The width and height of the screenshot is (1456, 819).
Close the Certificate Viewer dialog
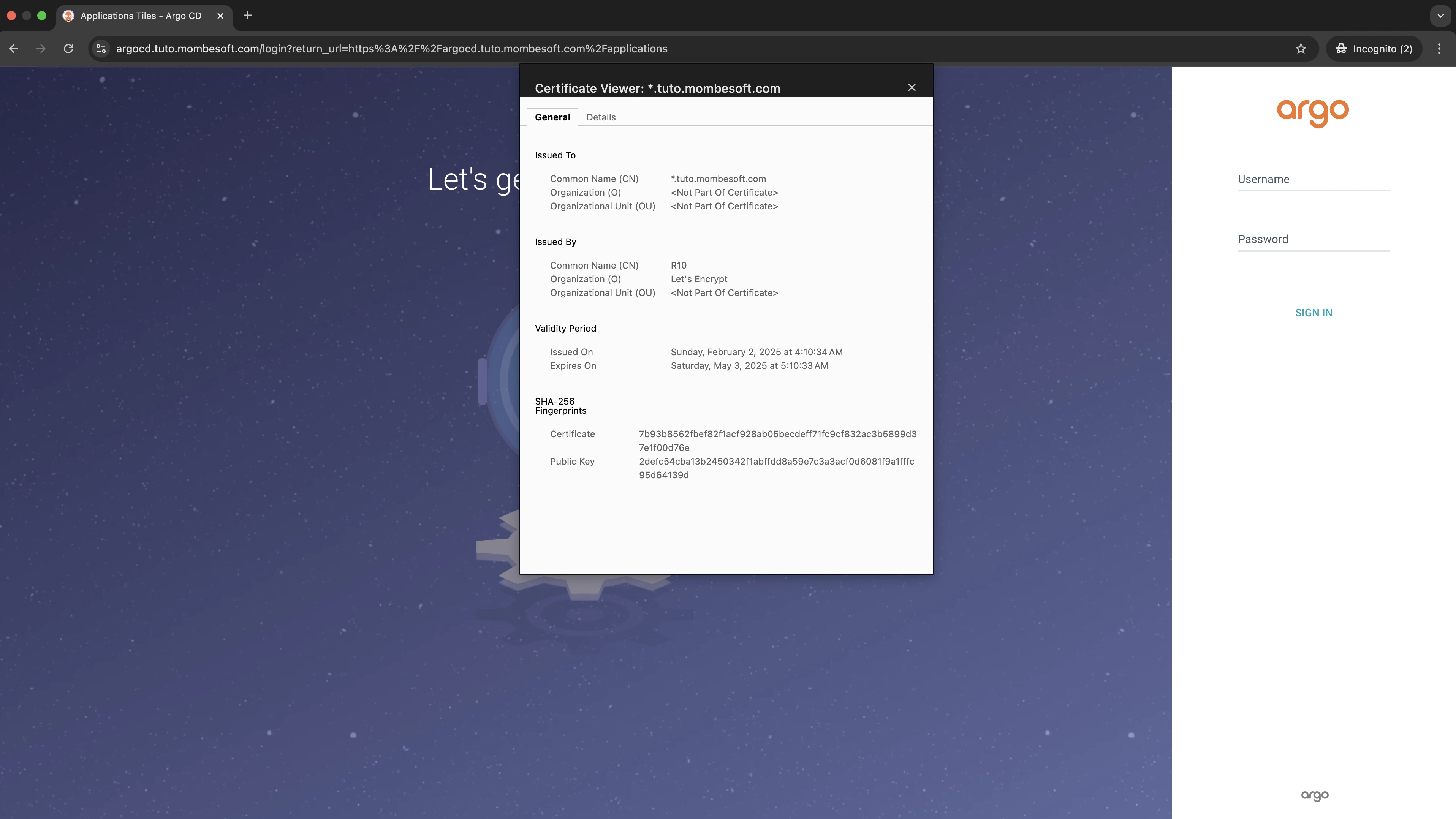tap(911, 88)
